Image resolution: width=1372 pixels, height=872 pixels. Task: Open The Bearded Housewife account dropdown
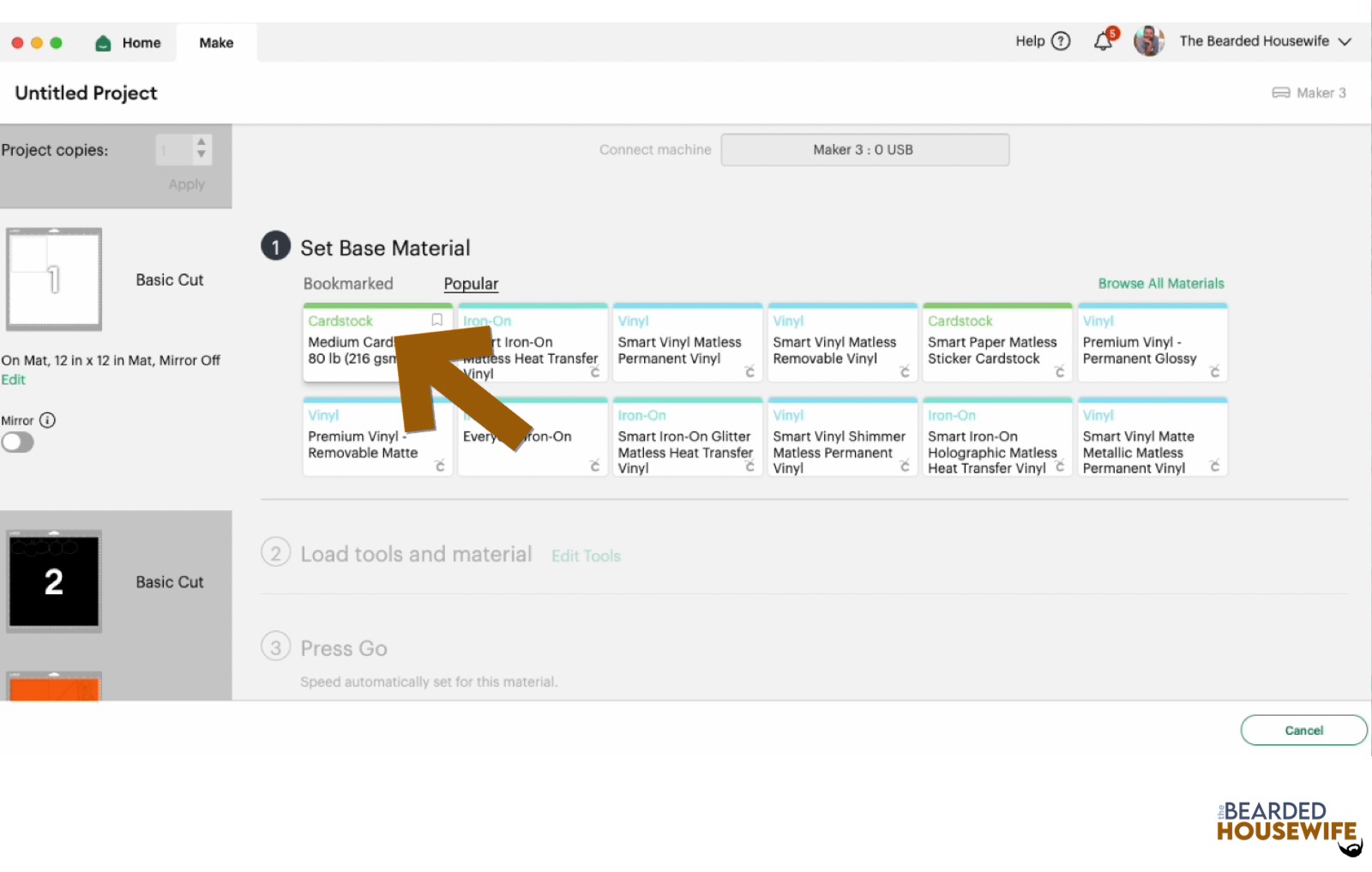(x=1261, y=40)
